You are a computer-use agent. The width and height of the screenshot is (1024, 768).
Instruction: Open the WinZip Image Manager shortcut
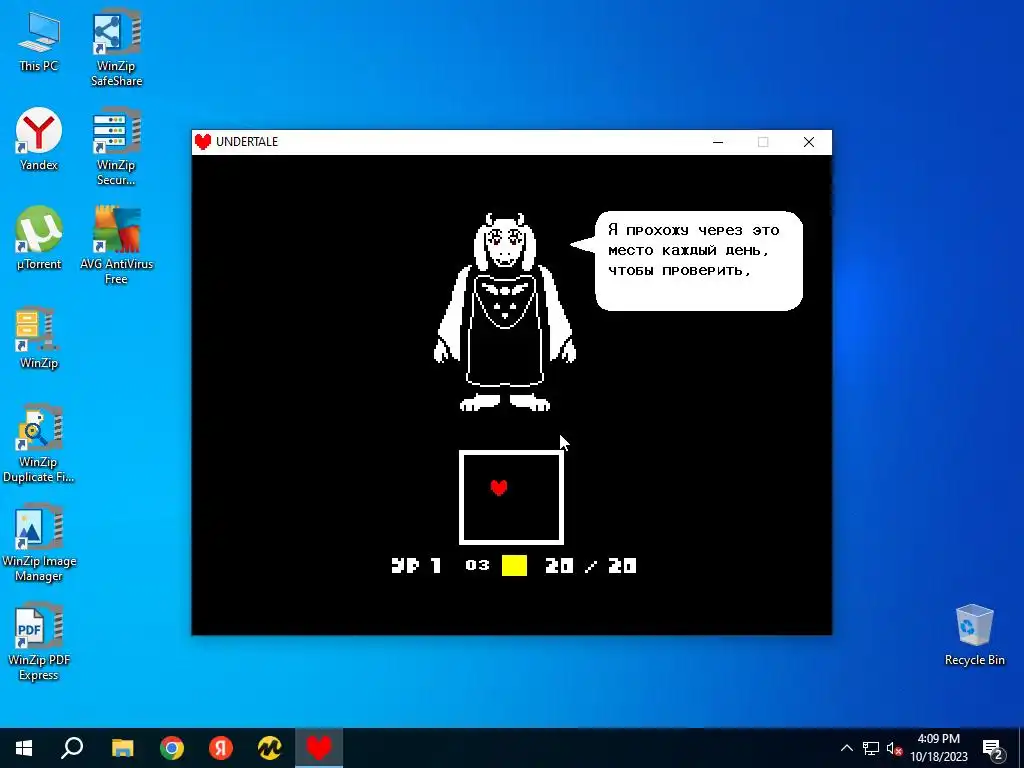point(39,543)
